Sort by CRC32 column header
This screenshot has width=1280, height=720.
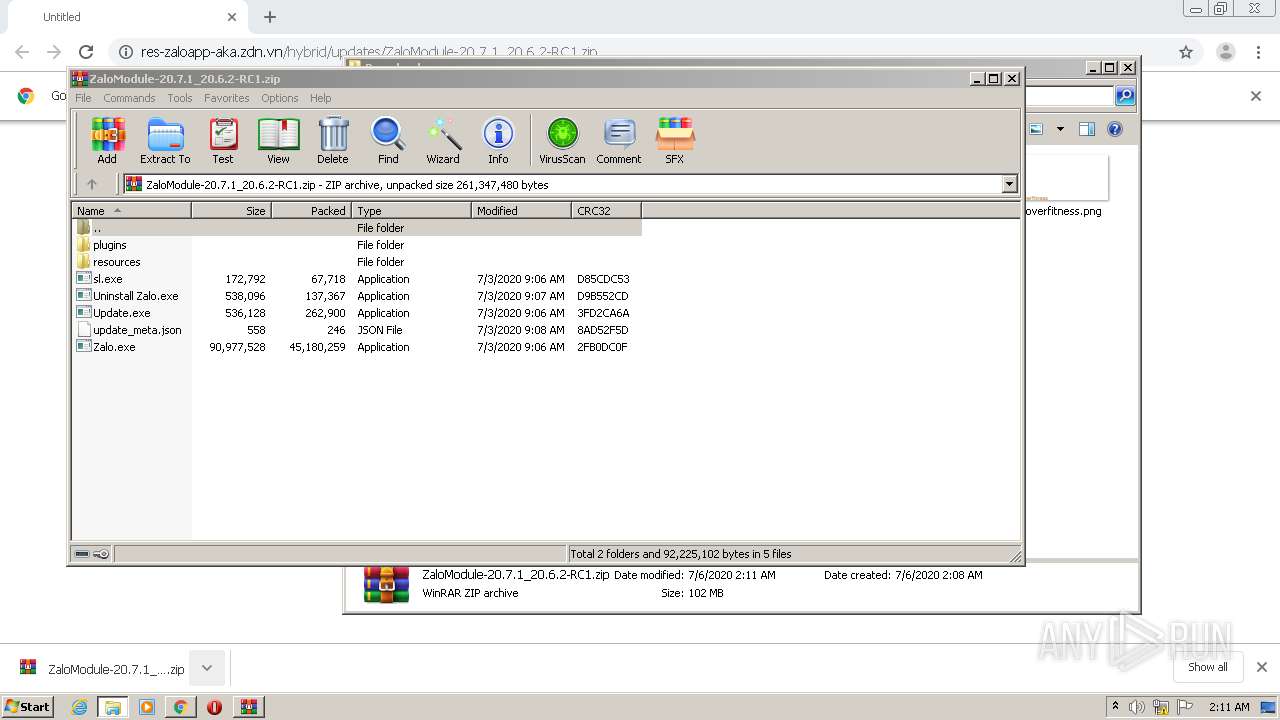[606, 211]
